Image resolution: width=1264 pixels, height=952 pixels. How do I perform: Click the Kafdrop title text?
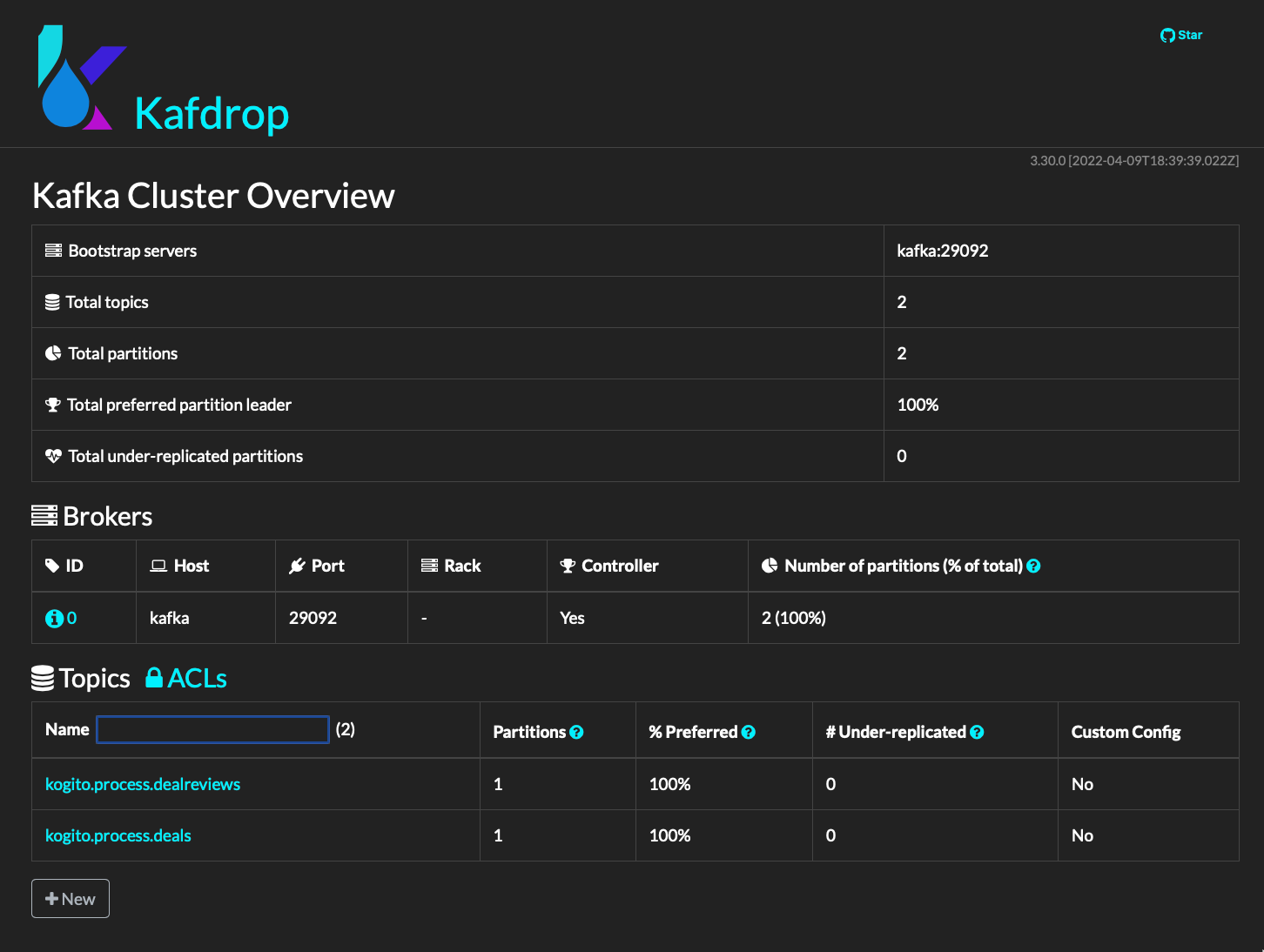pyautogui.click(x=212, y=114)
